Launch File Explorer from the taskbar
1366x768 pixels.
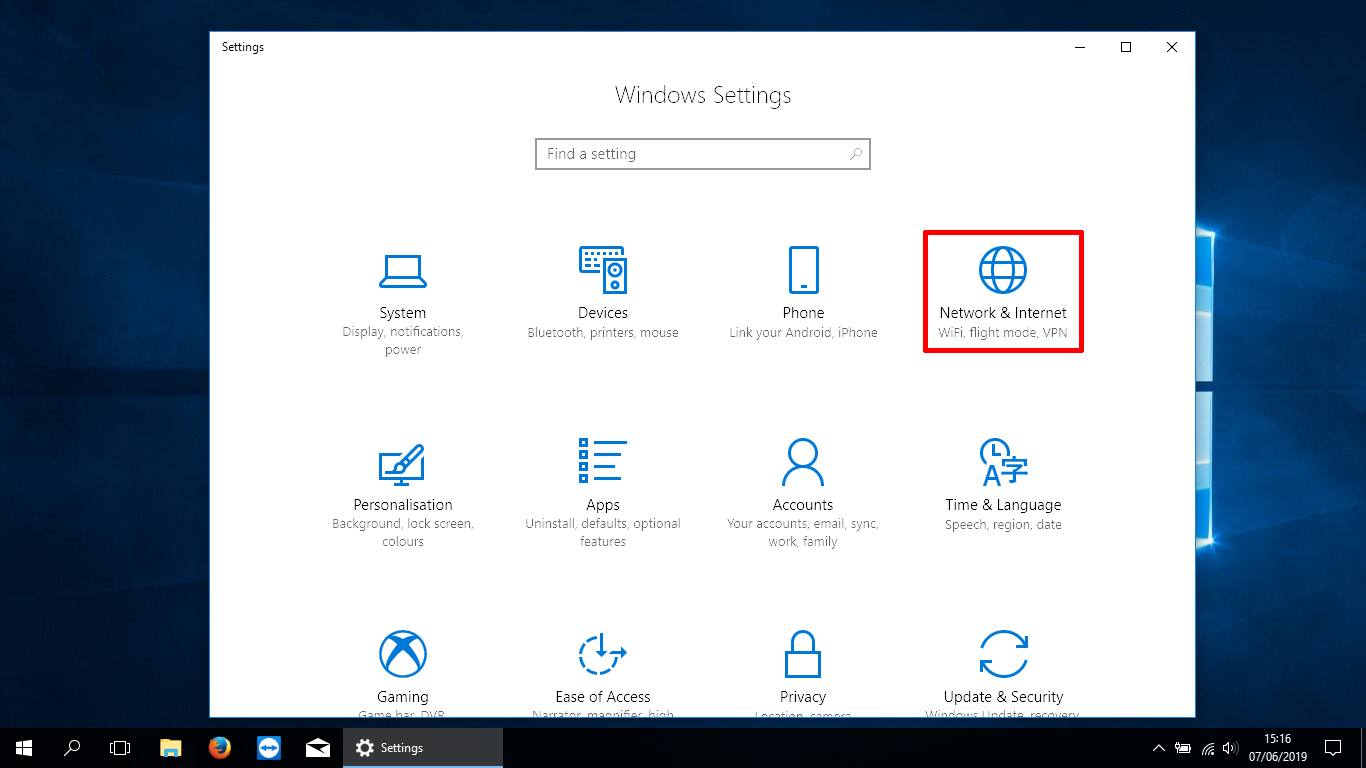click(171, 748)
